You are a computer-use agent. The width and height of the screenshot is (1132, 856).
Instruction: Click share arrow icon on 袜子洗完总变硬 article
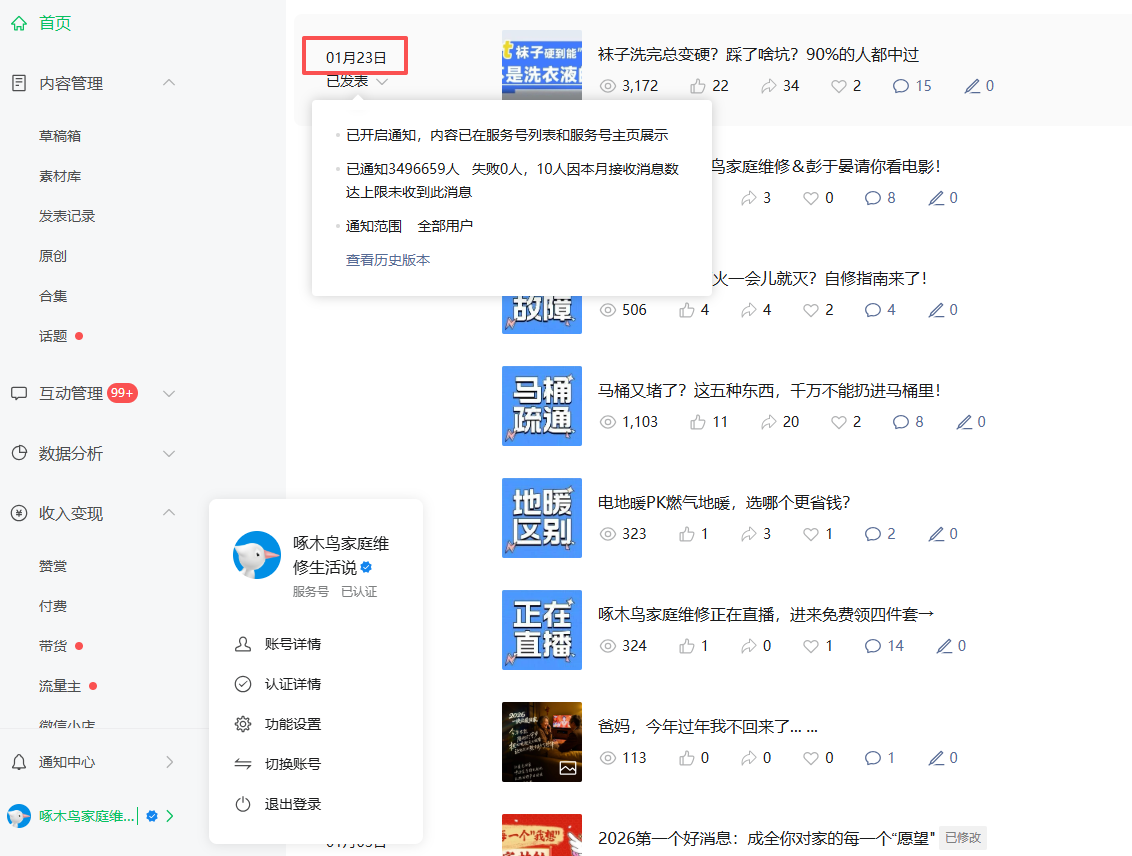pos(768,86)
